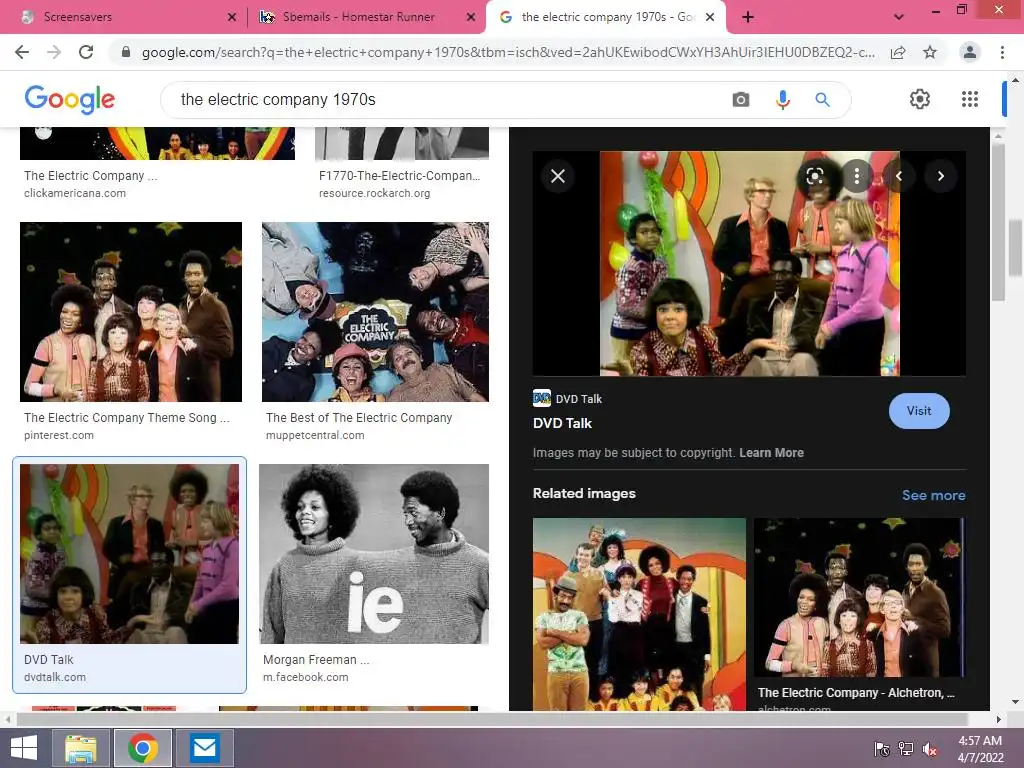Image resolution: width=1024 pixels, height=768 pixels.
Task: Go forward in browser history
Action: (54, 52)
